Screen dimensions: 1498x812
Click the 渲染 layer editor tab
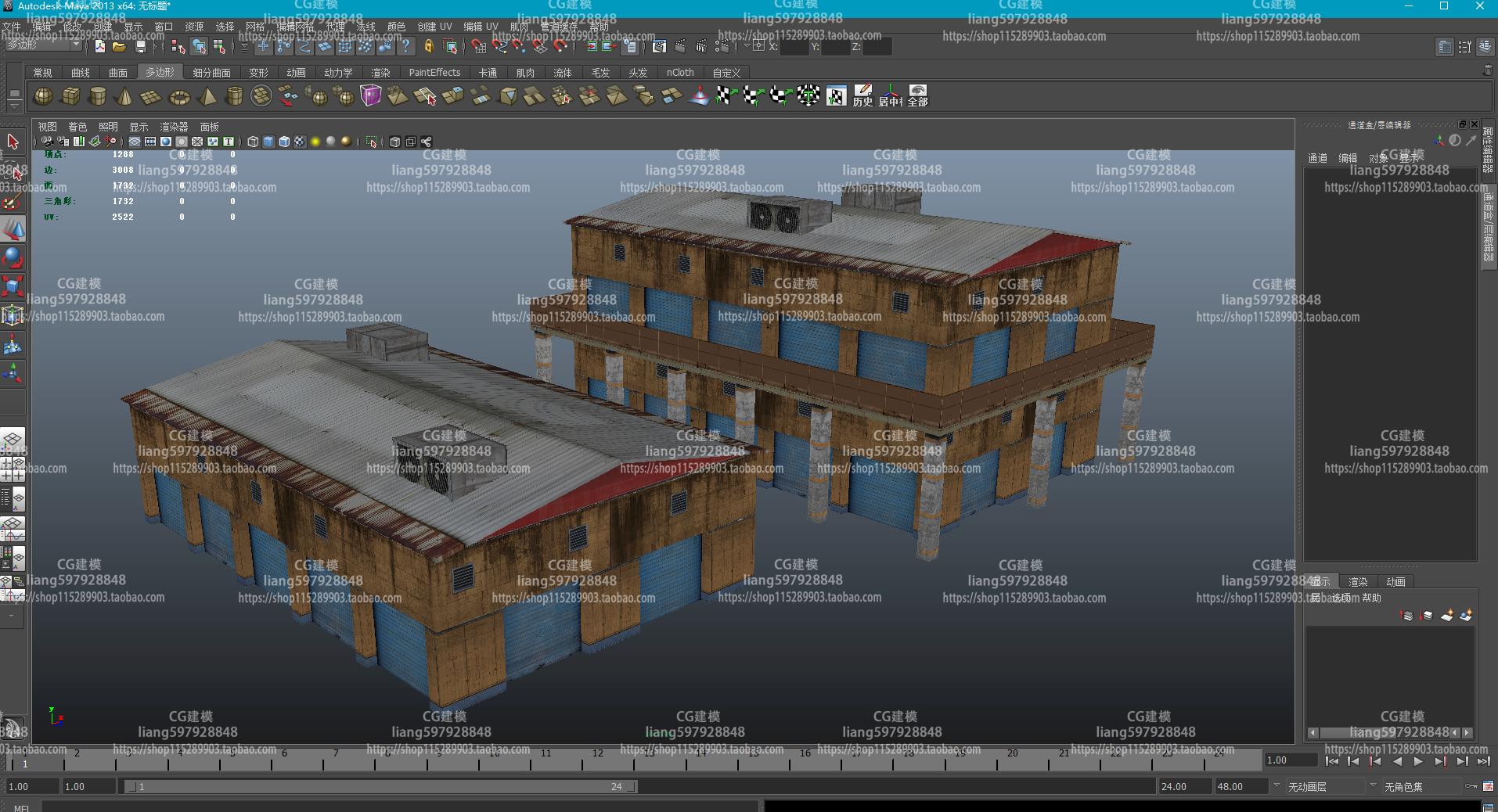tap(1358, 582)
